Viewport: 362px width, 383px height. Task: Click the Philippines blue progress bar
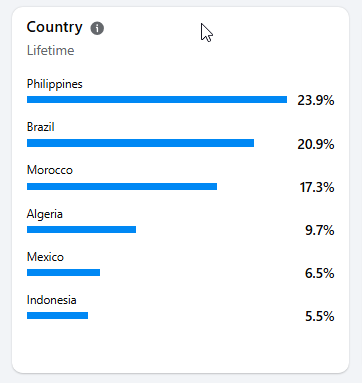click(x=157, y=100)
